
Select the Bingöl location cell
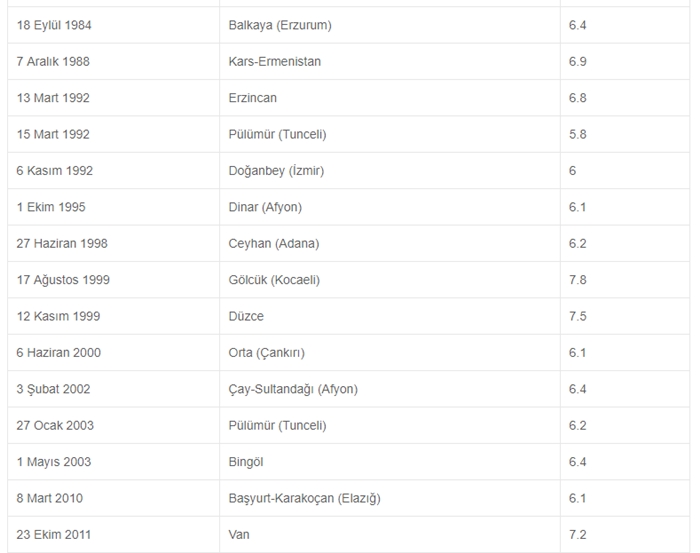pos(248,462)
